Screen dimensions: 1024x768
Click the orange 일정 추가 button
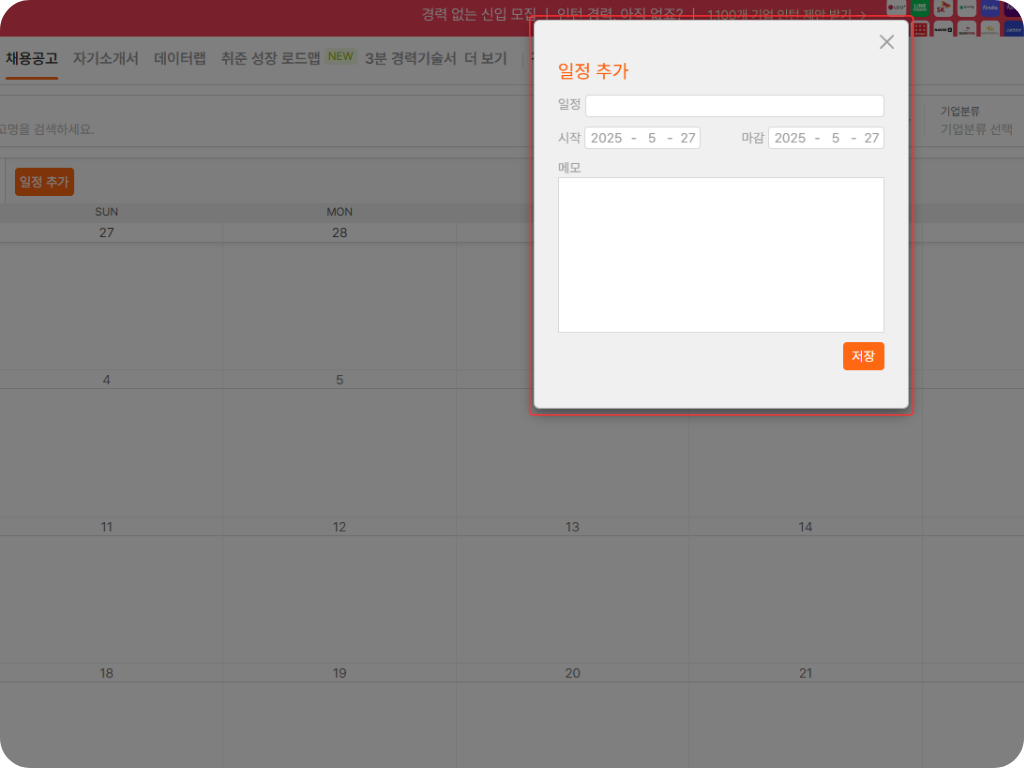tap(43, 181)
